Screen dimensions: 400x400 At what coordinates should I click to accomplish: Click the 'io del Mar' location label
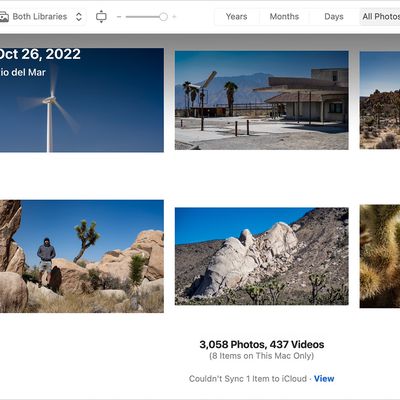coord(23,72)
